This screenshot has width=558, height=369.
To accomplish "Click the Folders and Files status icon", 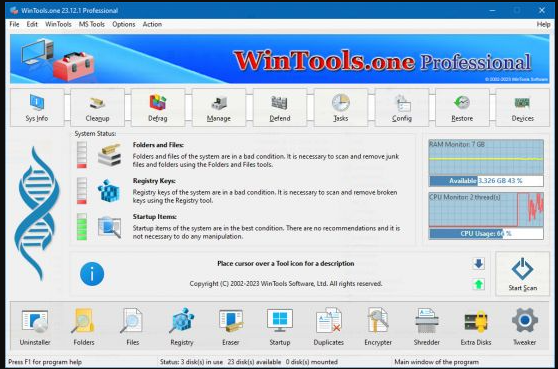I will (x=110, y=155).
